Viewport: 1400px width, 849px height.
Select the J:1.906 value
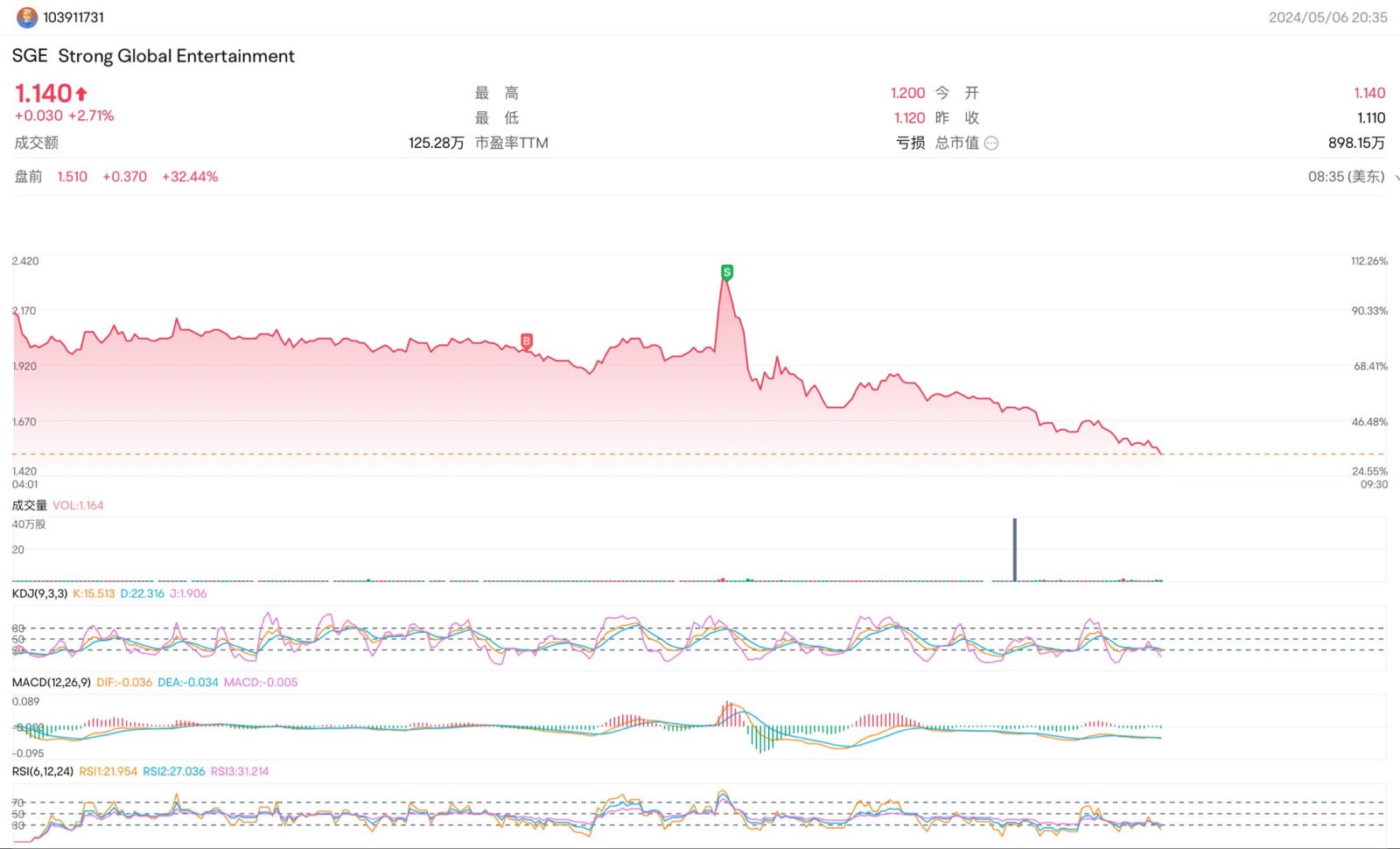coord(188,593)
